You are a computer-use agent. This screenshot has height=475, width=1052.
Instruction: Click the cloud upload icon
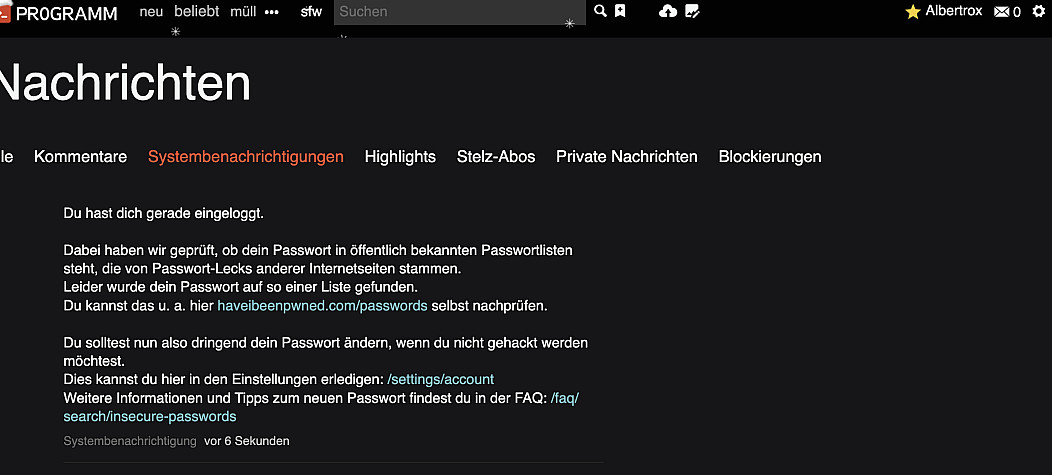(668, 11)
